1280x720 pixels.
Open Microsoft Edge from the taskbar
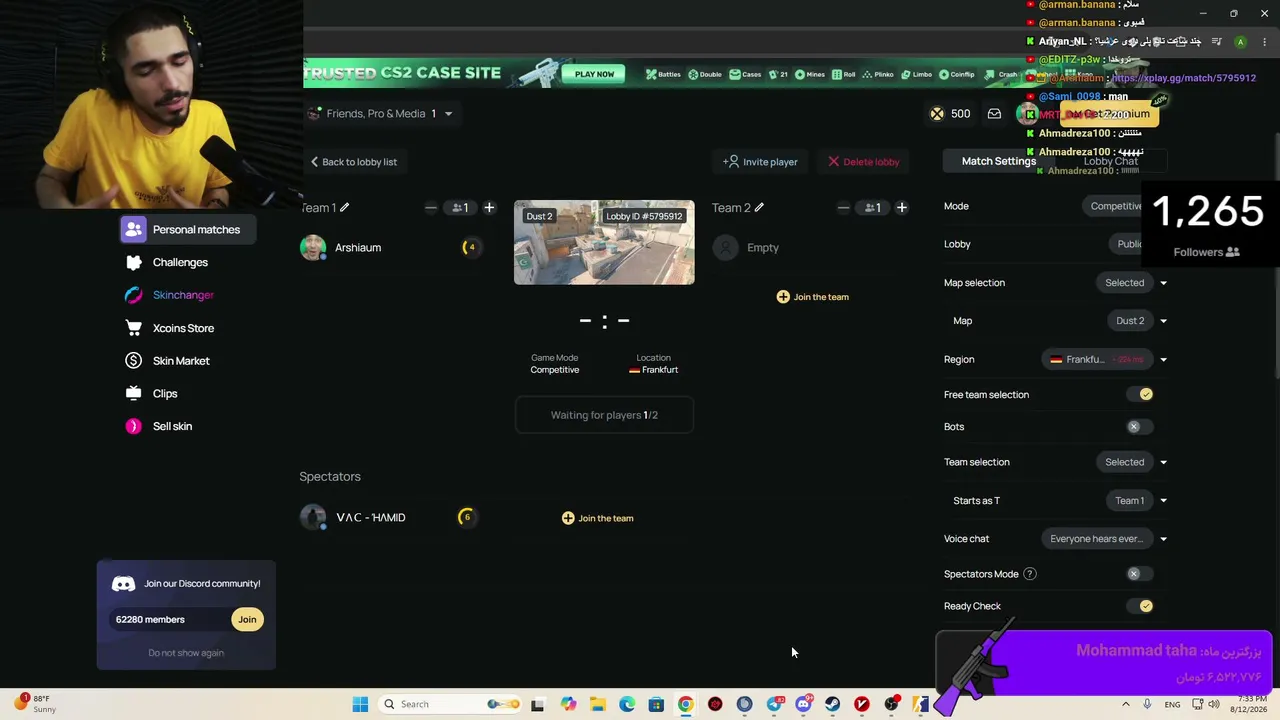[627, 704]
